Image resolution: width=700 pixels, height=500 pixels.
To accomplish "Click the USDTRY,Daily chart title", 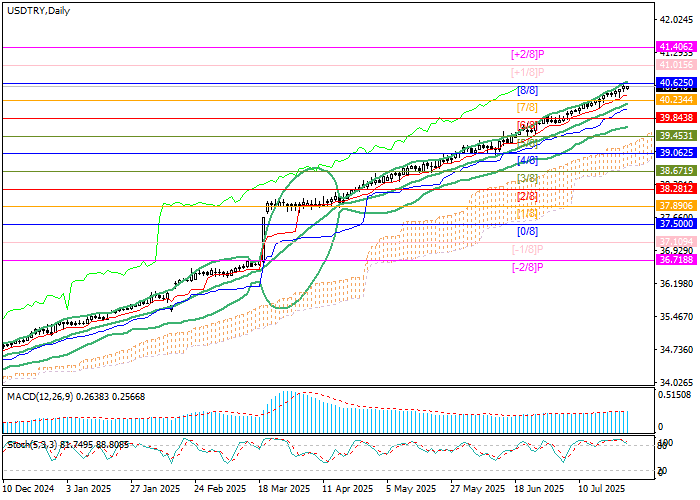I will coord(38,11).
